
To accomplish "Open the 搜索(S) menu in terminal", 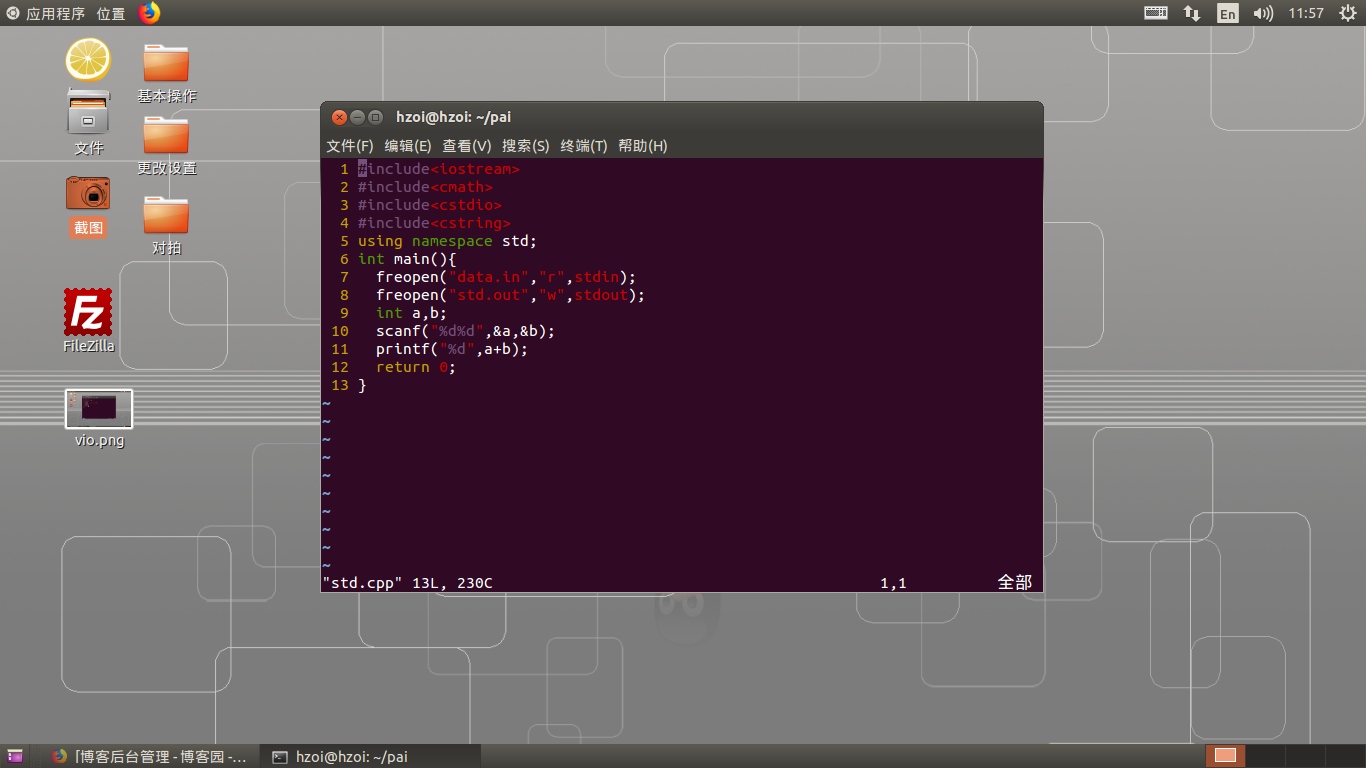I will 526,146.
